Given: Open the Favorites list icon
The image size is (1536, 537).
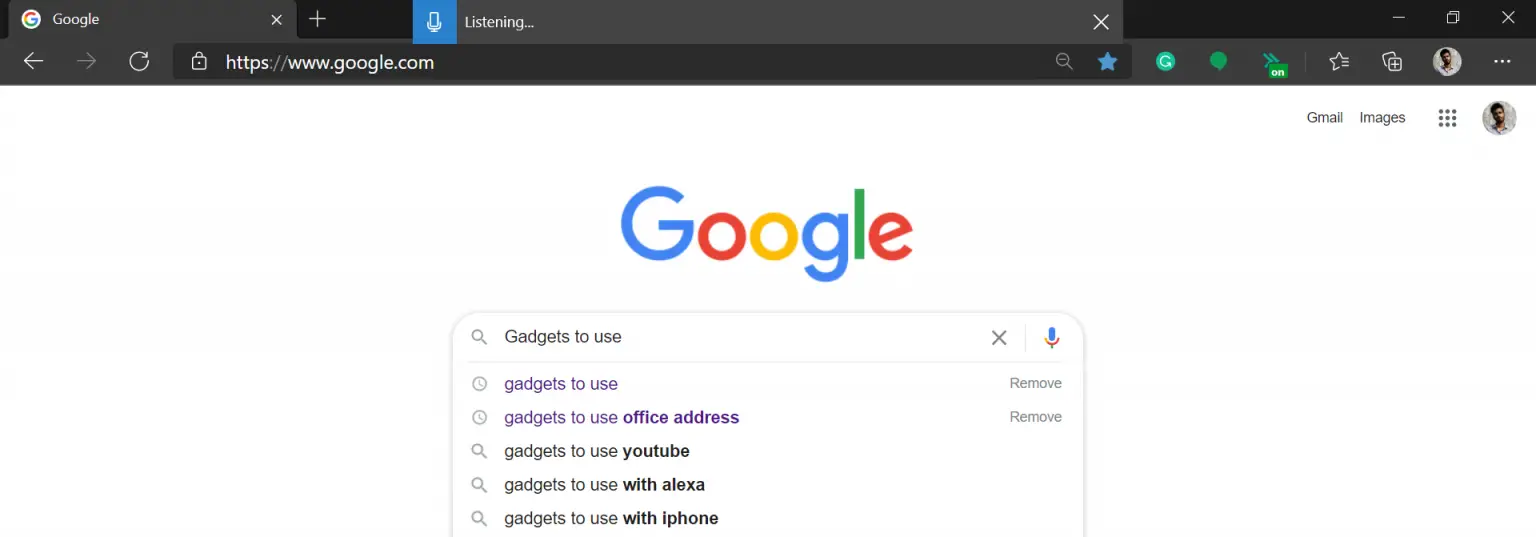Looking at the screenshot, I should pos(1339,62).
